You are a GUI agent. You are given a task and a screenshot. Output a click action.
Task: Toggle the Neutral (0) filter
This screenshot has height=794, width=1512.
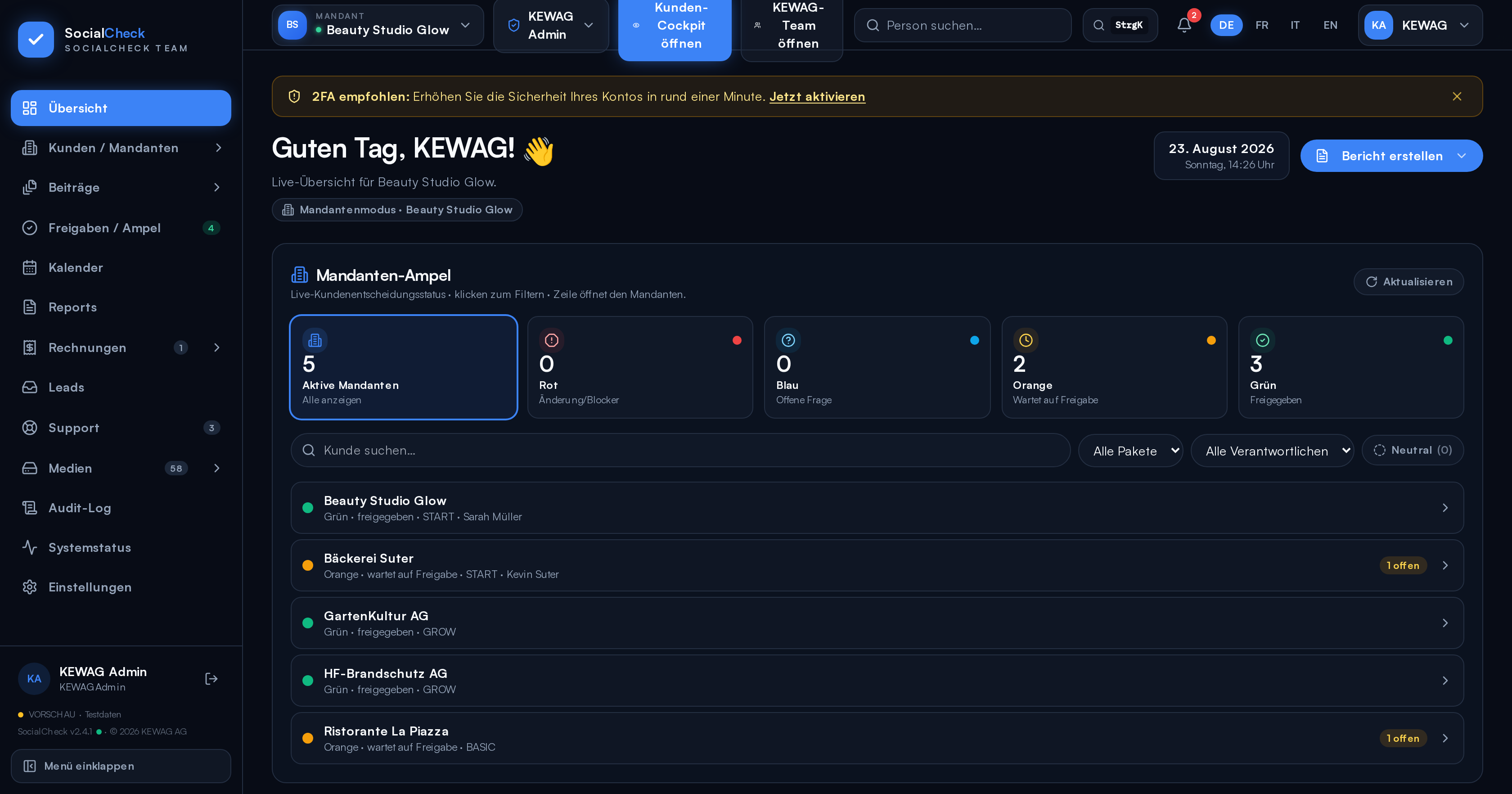pyautogui.click(x=1412, y=451)
